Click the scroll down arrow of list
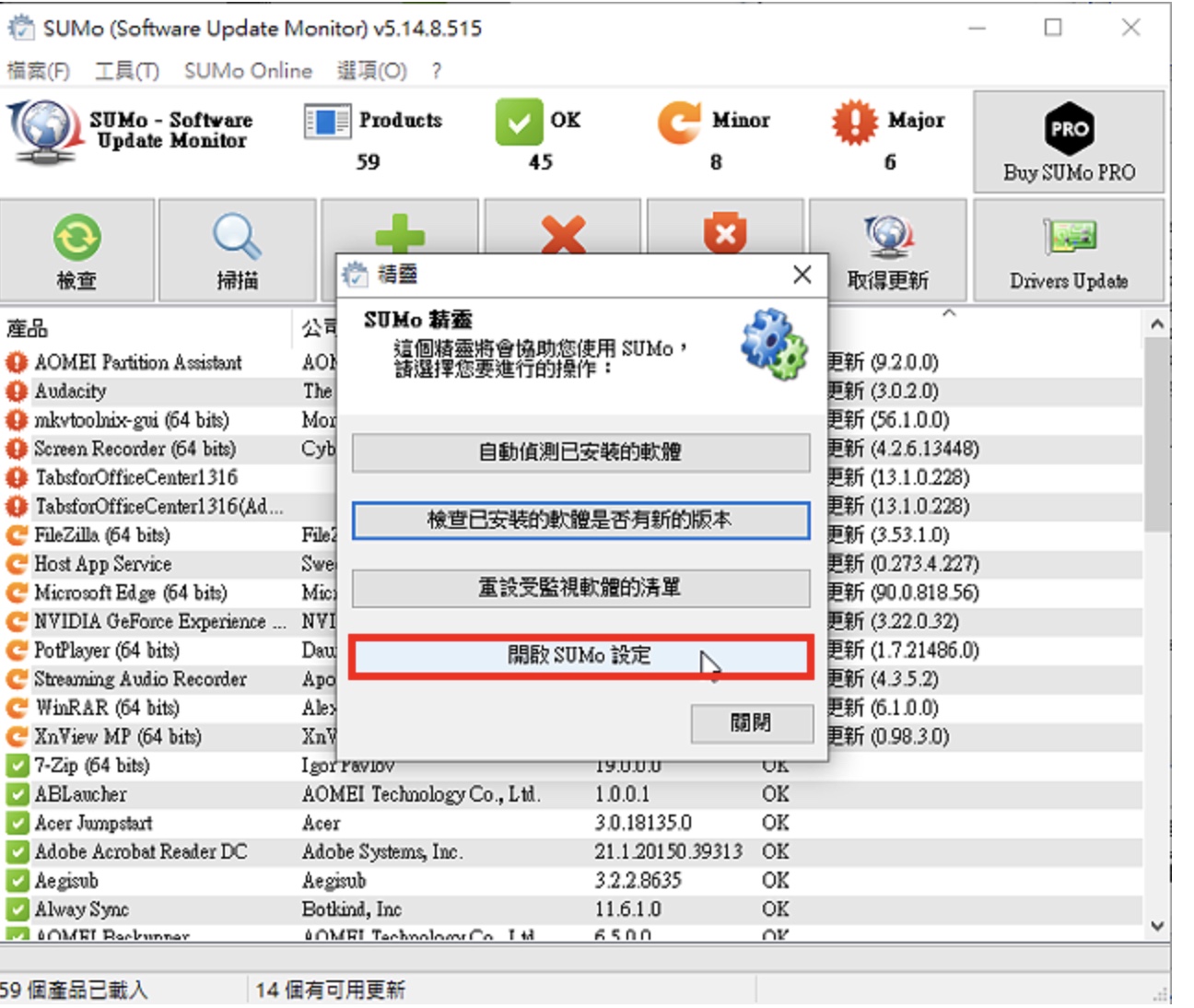This screenshot has width=1194, height=1008. 1157,926
